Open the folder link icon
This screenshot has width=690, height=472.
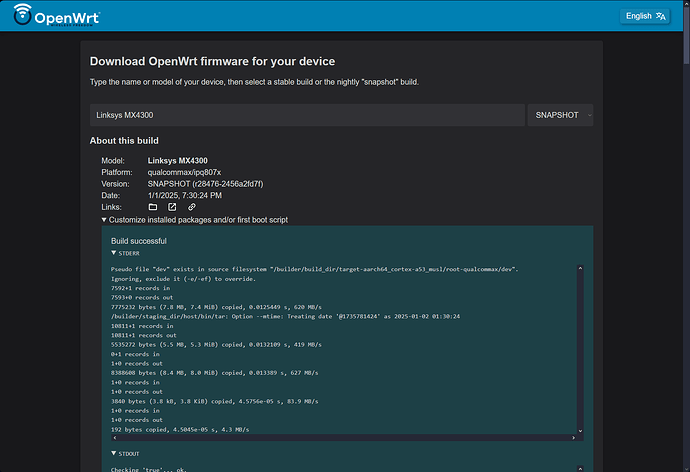pos(153,207)
